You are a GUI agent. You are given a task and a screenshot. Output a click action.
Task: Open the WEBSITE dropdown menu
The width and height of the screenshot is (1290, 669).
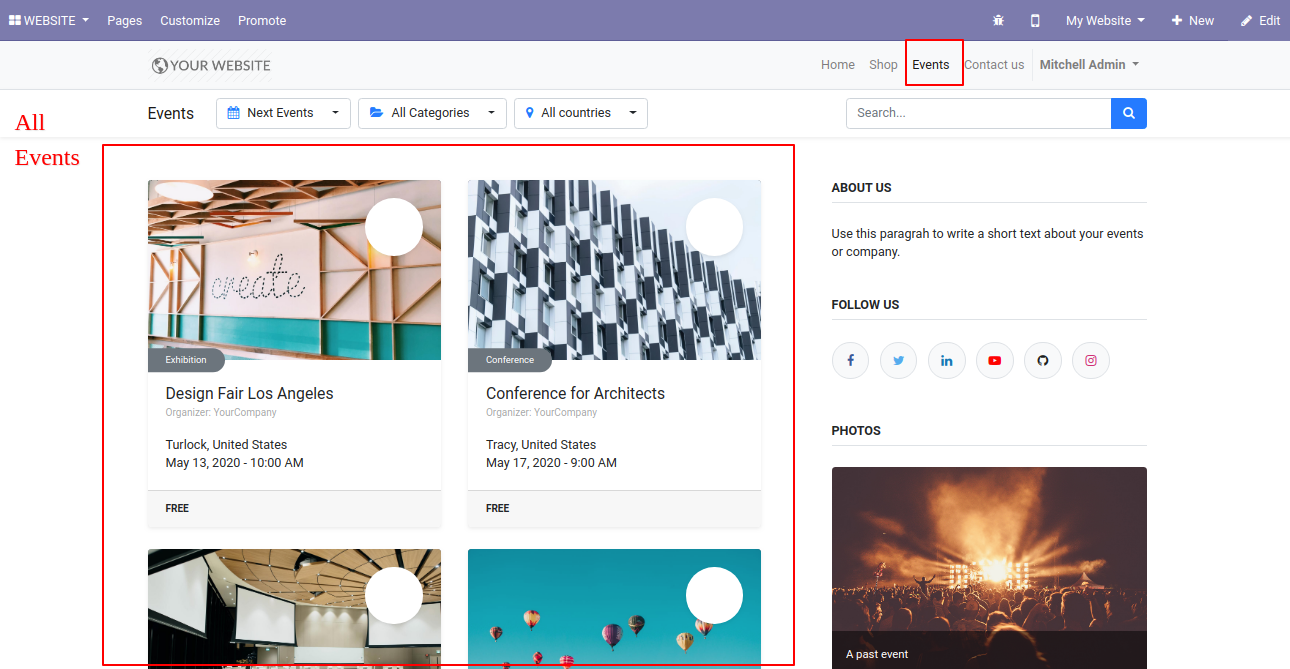(x=49, y=20)
